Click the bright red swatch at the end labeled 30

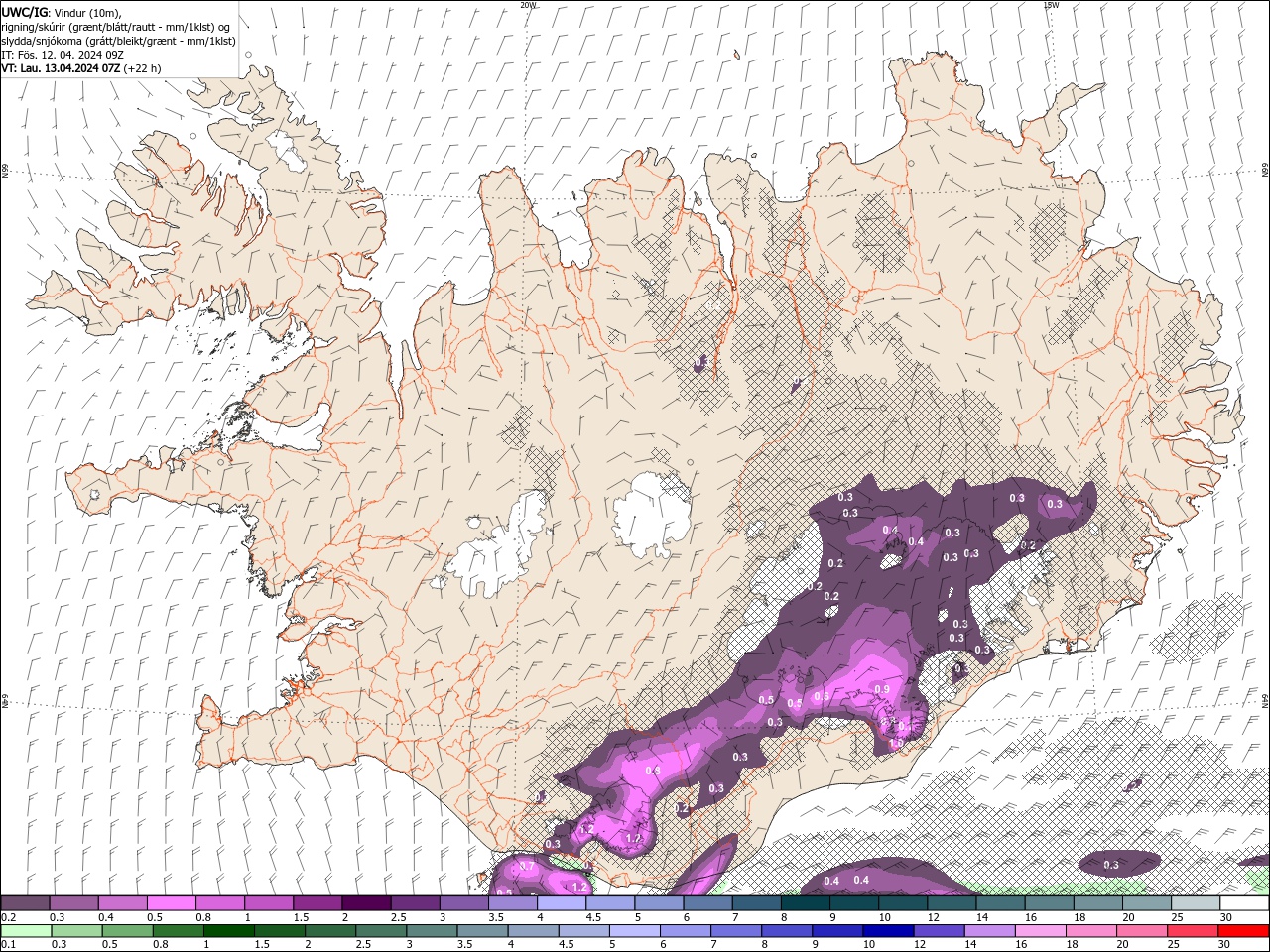click(x=1243, y=931)
